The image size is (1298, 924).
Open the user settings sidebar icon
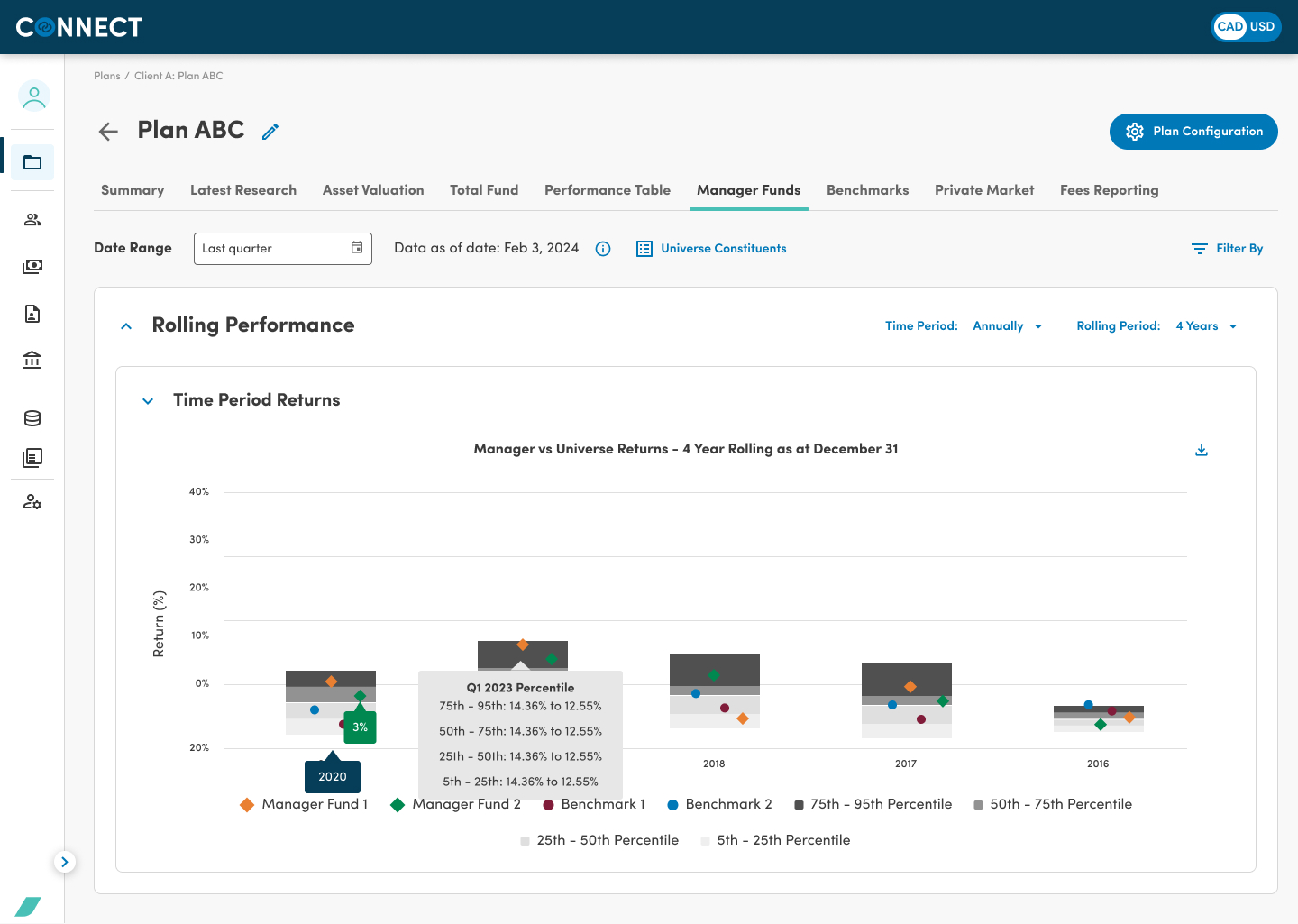point(32,502)
